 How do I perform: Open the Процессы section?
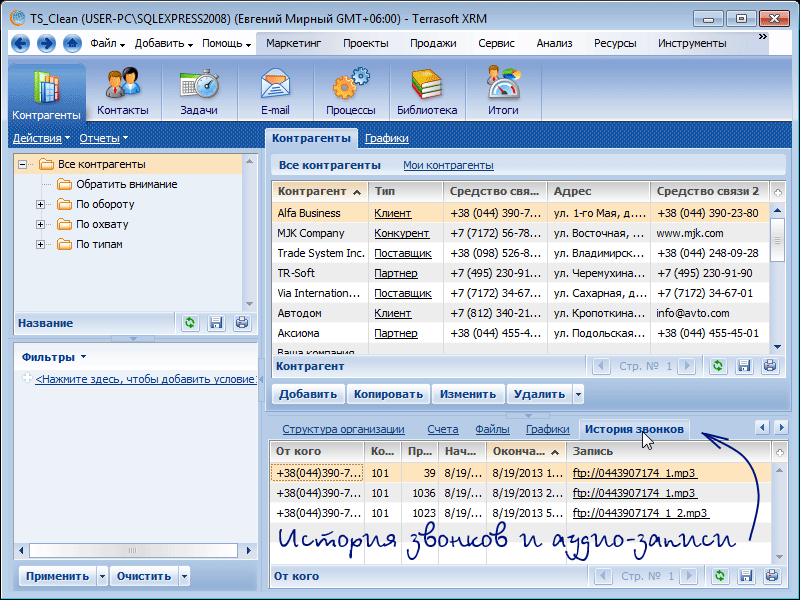[x=351, y=92]
